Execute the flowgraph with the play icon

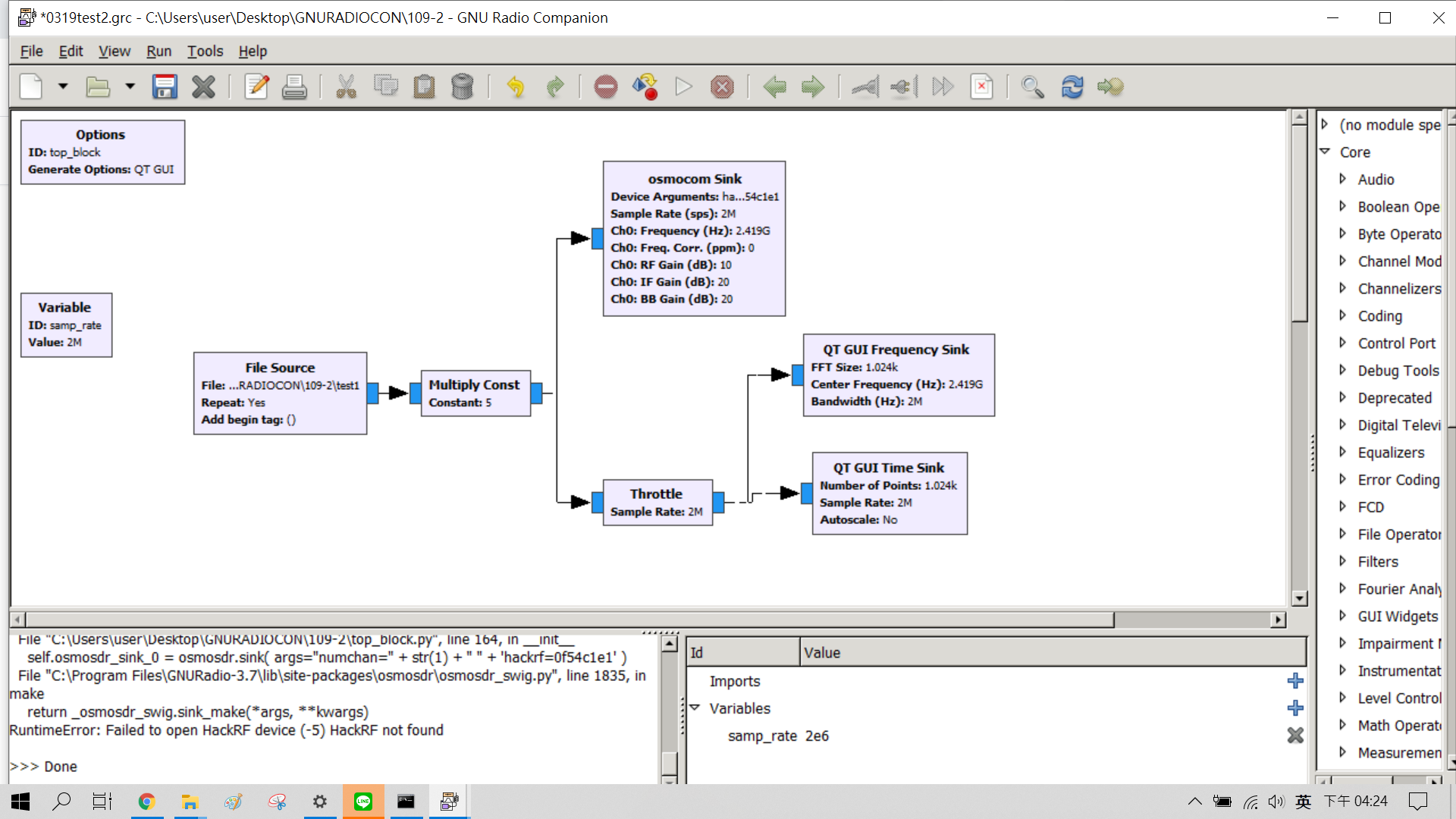[685, 86]
